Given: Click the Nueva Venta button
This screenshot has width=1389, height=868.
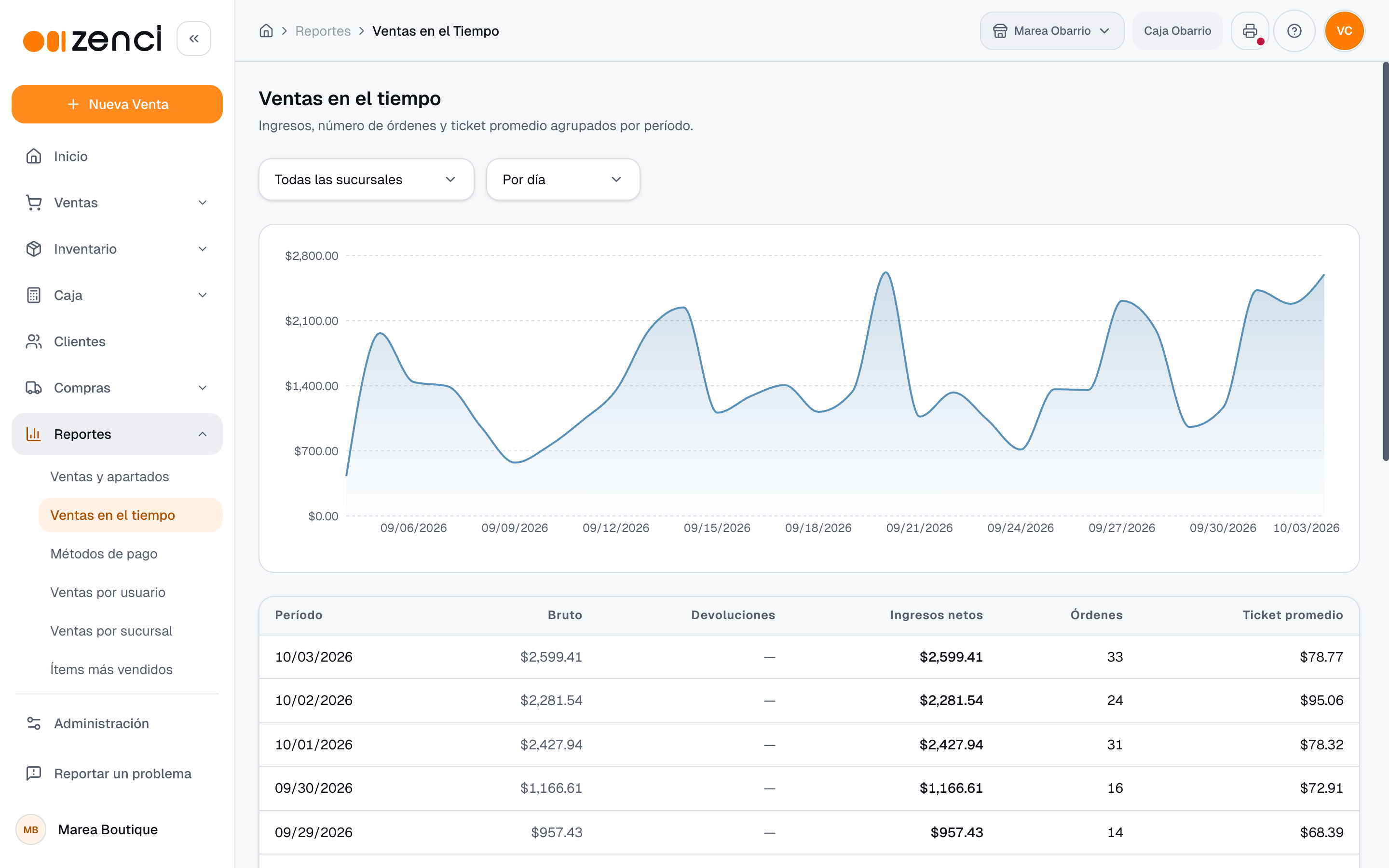Looking at the screenshot, I should coord(117,105).
